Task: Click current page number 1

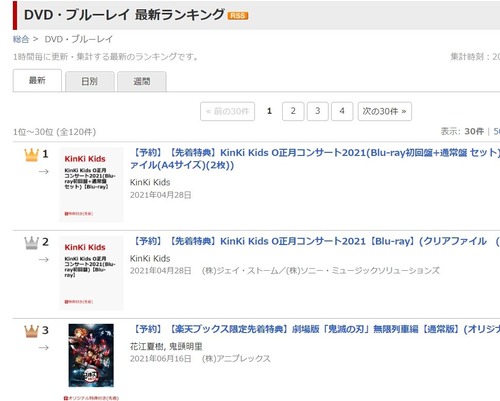Action: 269,111
